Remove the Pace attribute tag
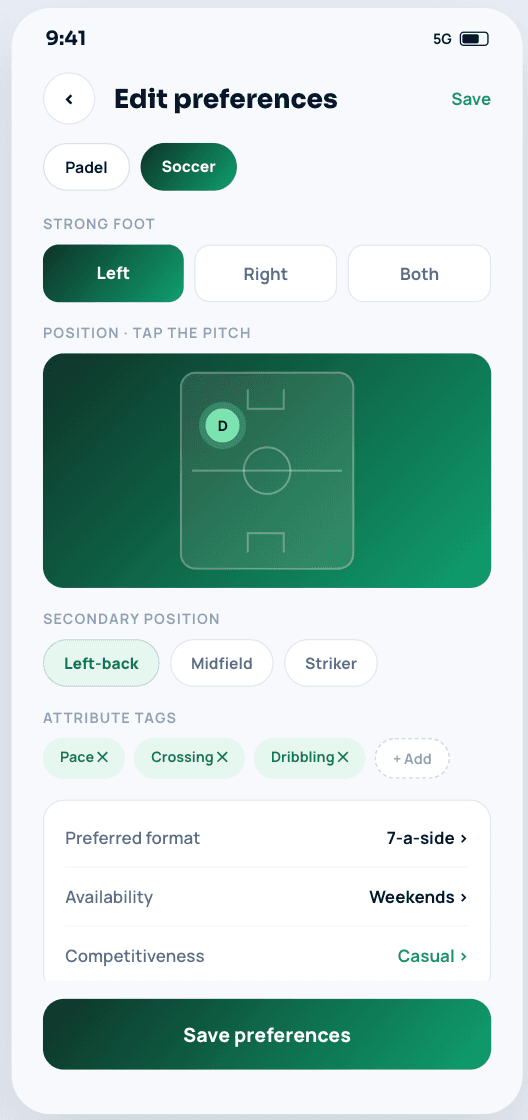Image resolution: width=528 pixels, height=1120 pixels. pyautogui.click(x=102, y=757)
